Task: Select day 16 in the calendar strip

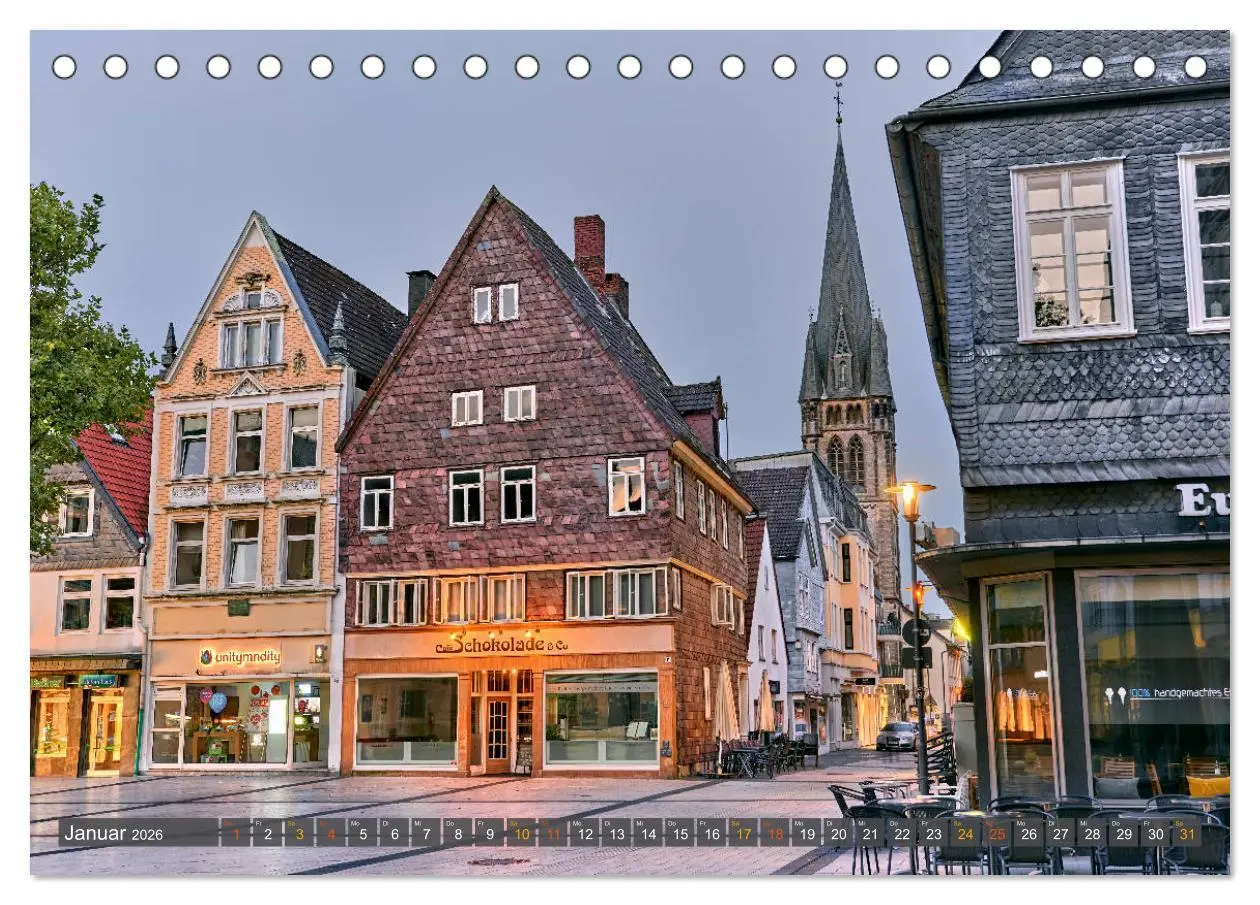Action: pyautogui.click(x=711, y=833)
